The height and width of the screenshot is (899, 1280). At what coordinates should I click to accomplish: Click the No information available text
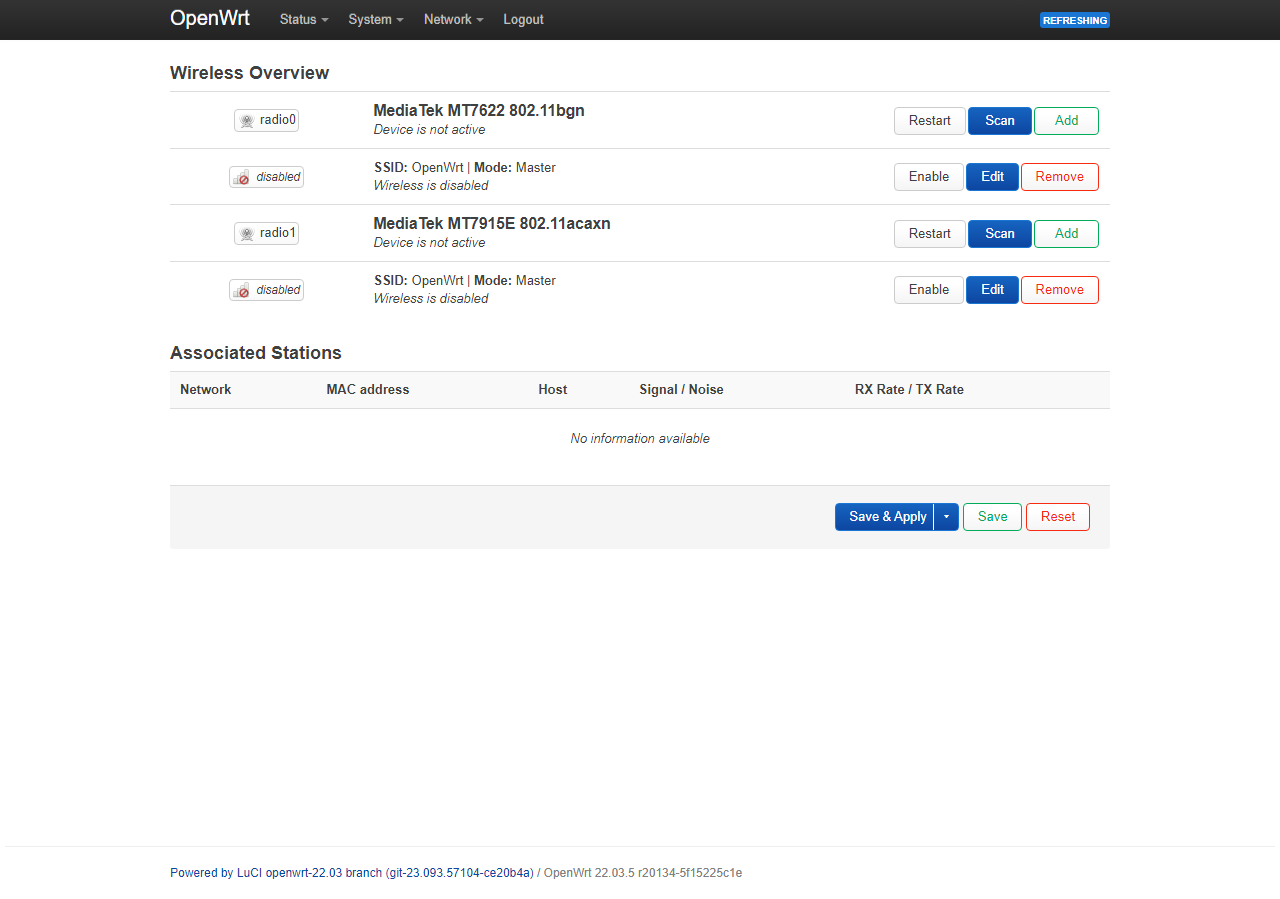coord(640,439)
